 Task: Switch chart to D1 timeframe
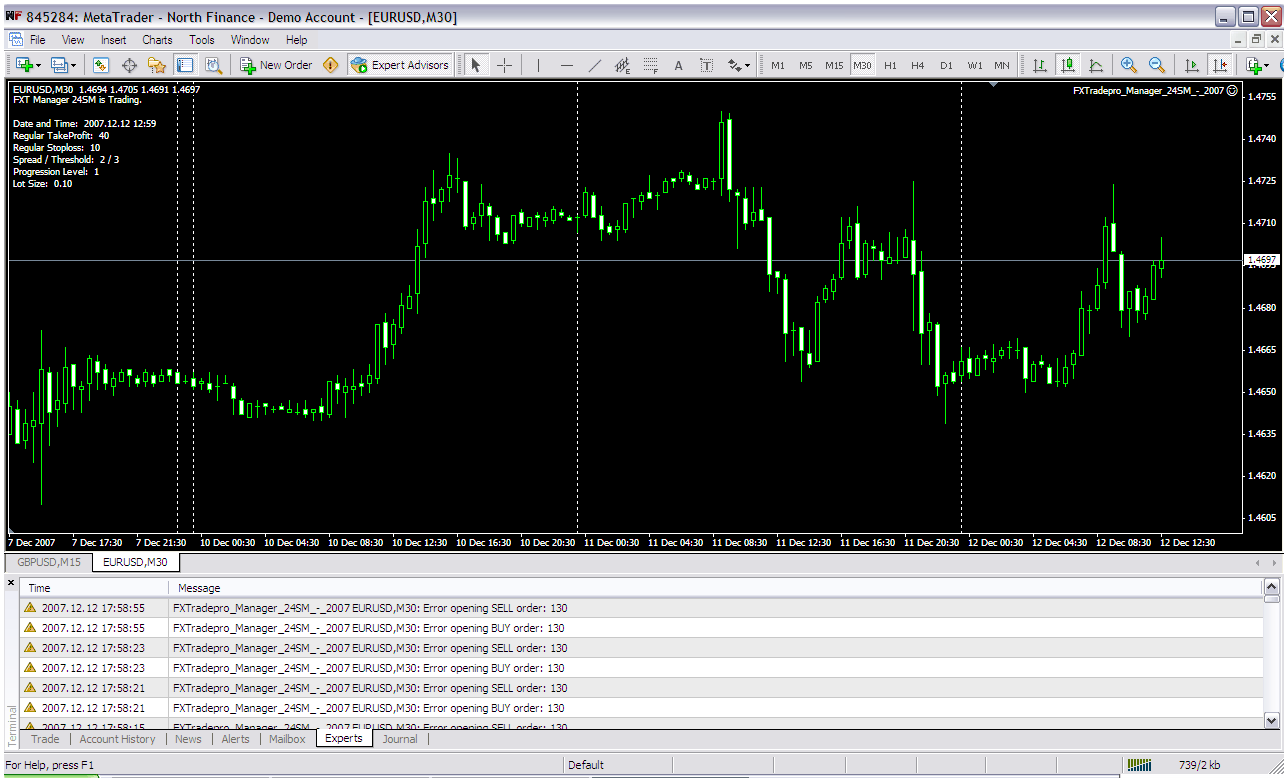click(946, 65)
